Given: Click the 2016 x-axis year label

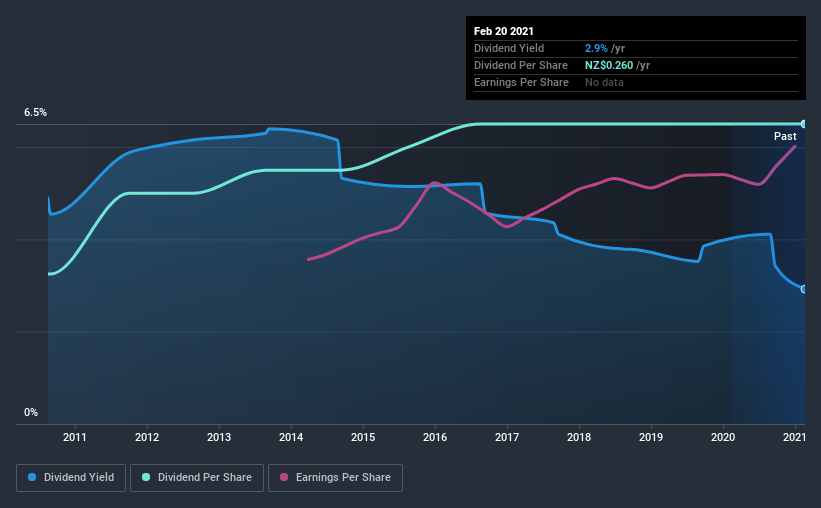Looking at the screenshot, I should [x=435, y=437].
